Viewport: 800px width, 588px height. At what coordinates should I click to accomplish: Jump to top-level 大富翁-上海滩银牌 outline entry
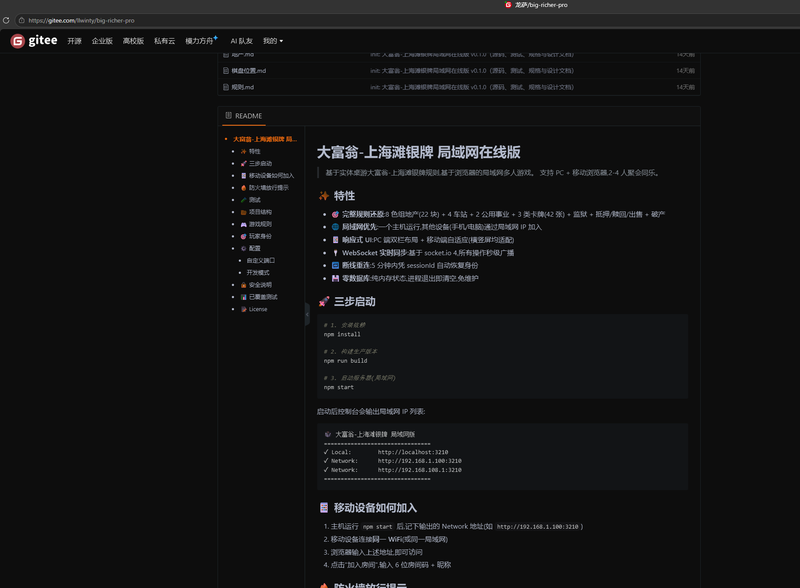265,139
